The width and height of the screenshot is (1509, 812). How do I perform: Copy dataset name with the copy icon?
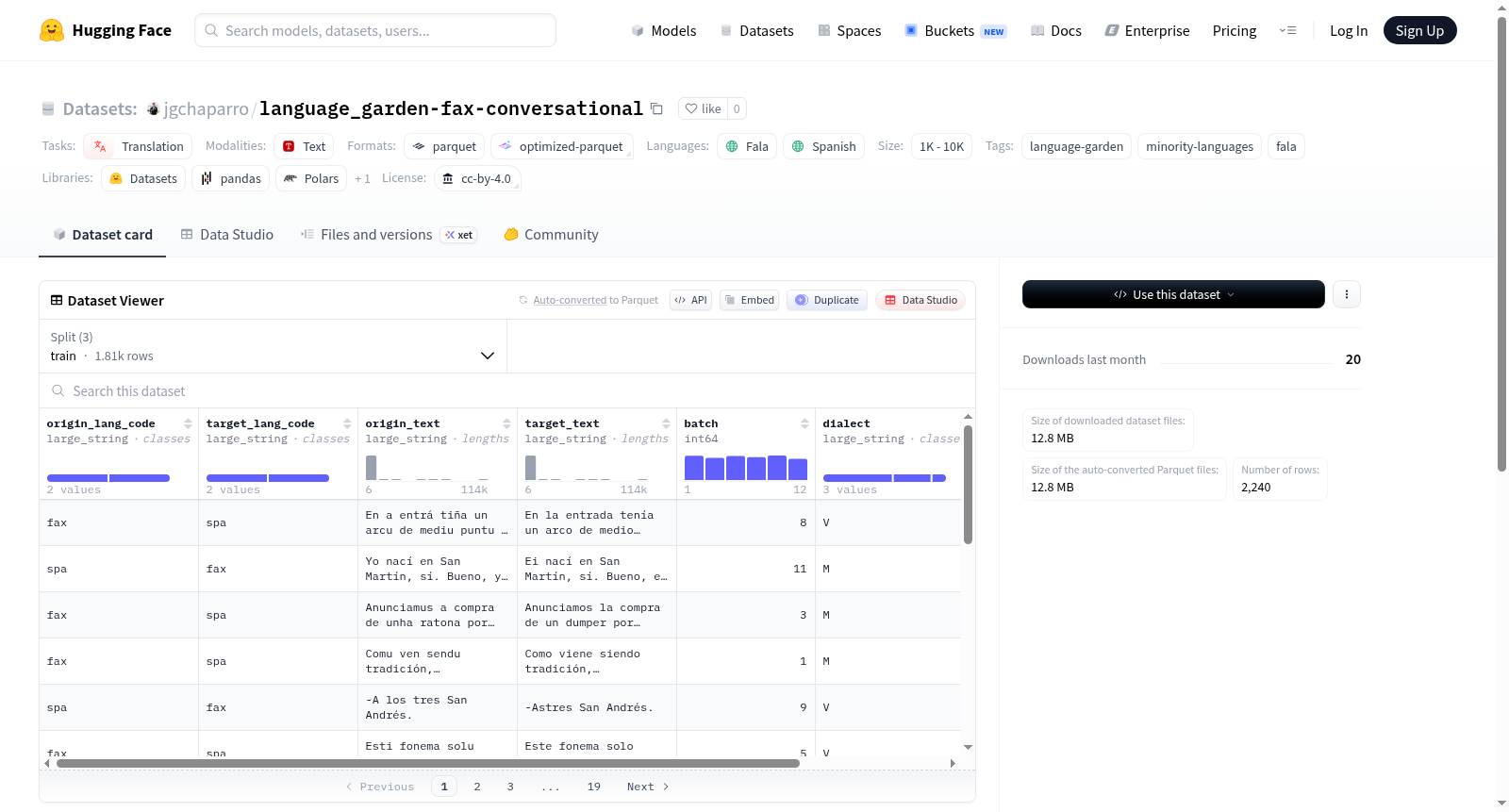[656, 108]
